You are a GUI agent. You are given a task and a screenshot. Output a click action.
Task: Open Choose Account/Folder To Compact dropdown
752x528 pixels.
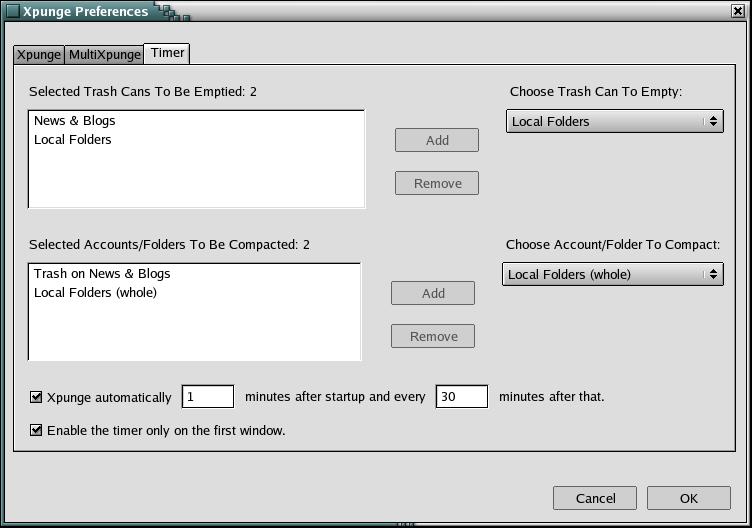tap(612, 274)
